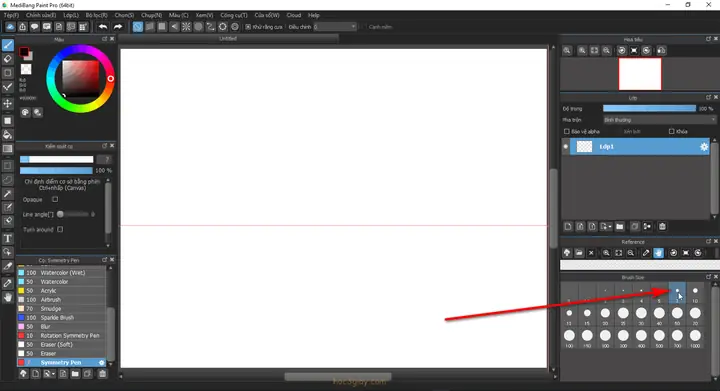Toggle the Turn around checkbox

click(x=60, y=229)
